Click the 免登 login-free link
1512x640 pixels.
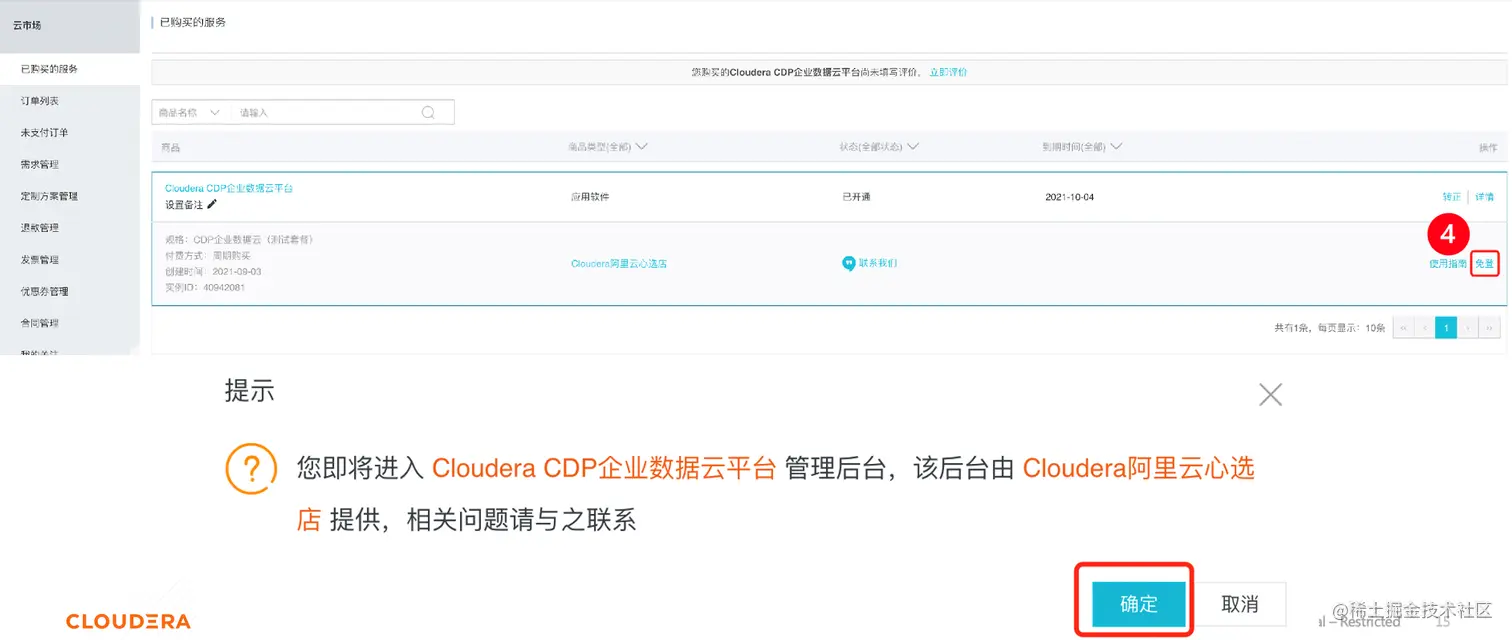pyautogui.click(x=1485, y=264)
